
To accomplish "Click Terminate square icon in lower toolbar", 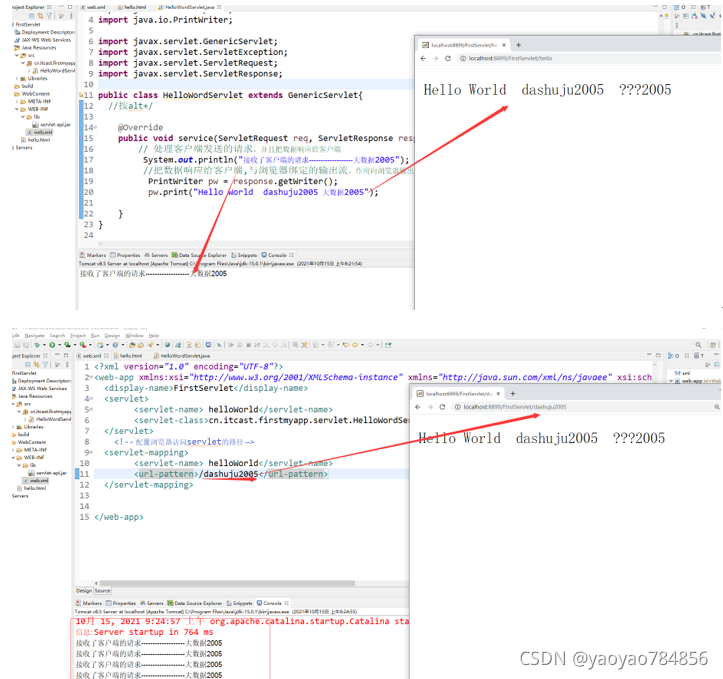I will click(248, 345).
